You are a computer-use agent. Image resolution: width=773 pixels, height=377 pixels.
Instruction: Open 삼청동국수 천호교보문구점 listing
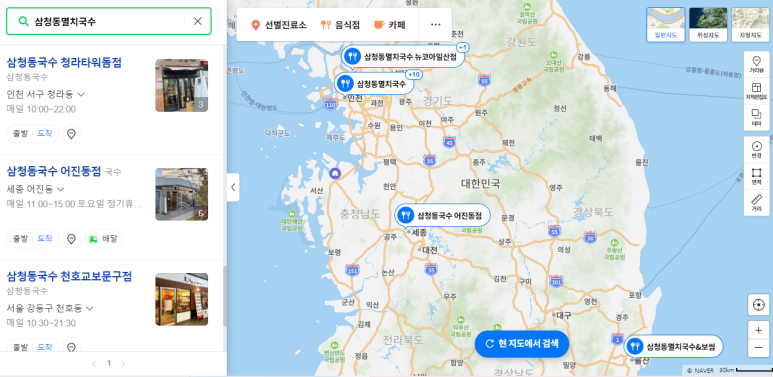click(69, 276)
